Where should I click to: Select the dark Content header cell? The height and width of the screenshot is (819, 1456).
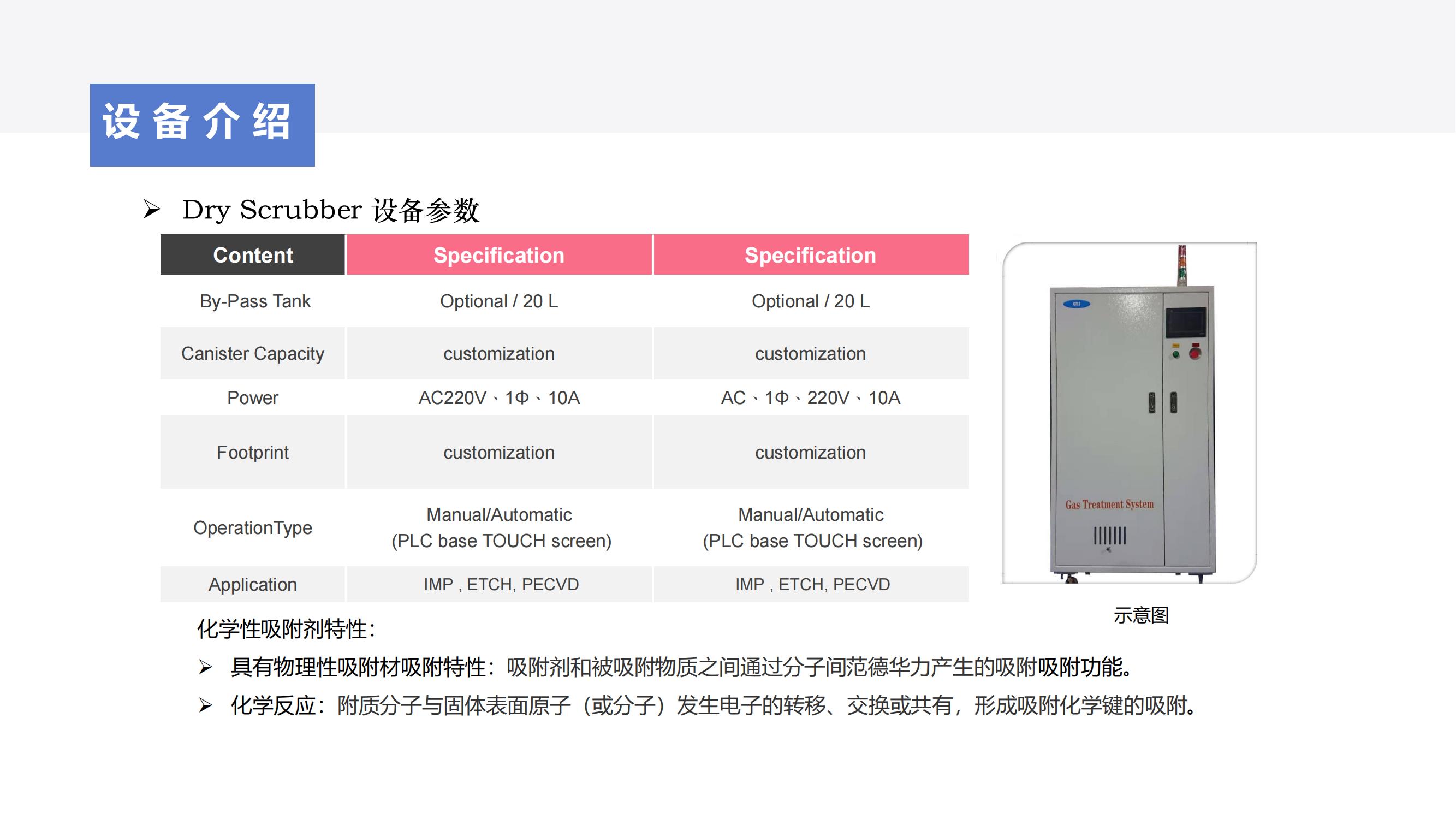point(253,255)
